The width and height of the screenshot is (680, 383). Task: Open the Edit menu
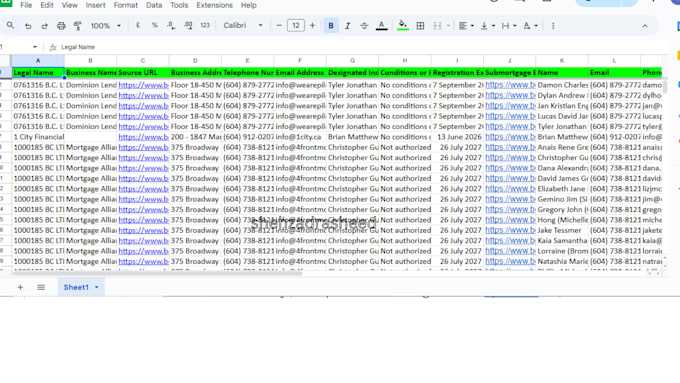click(47, 5)
